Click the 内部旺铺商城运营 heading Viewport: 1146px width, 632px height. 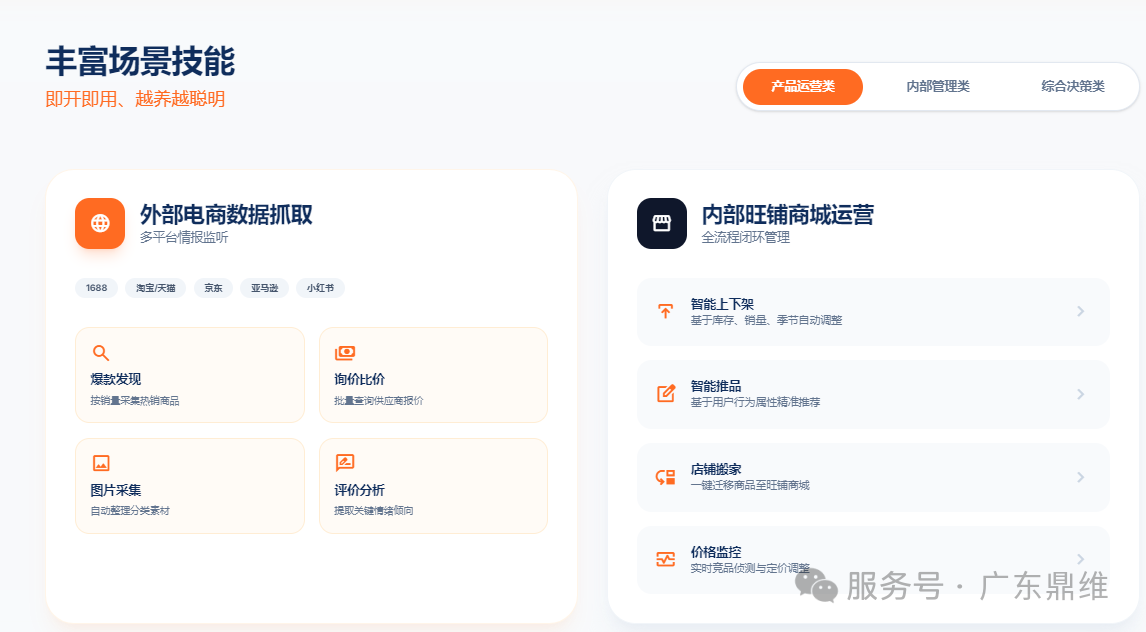pyautogui.click(x=788, y=215)
